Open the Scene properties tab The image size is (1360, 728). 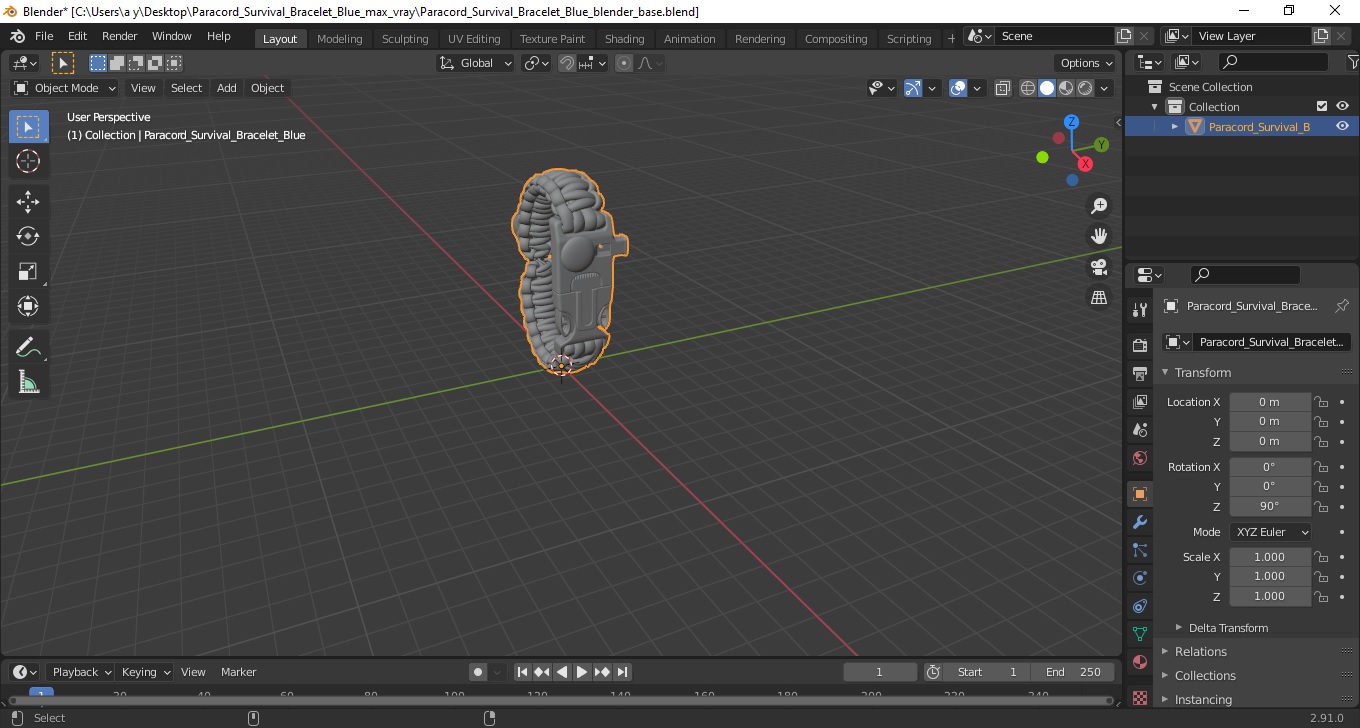click(1140, 429)
